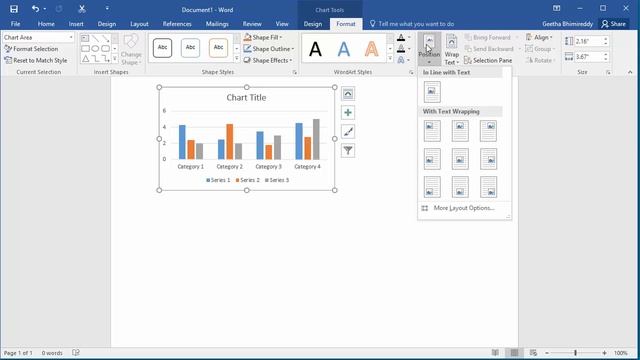640x360 pixels.
Task: Expand the Chart Area element selector
Action: tap(71, 37)
